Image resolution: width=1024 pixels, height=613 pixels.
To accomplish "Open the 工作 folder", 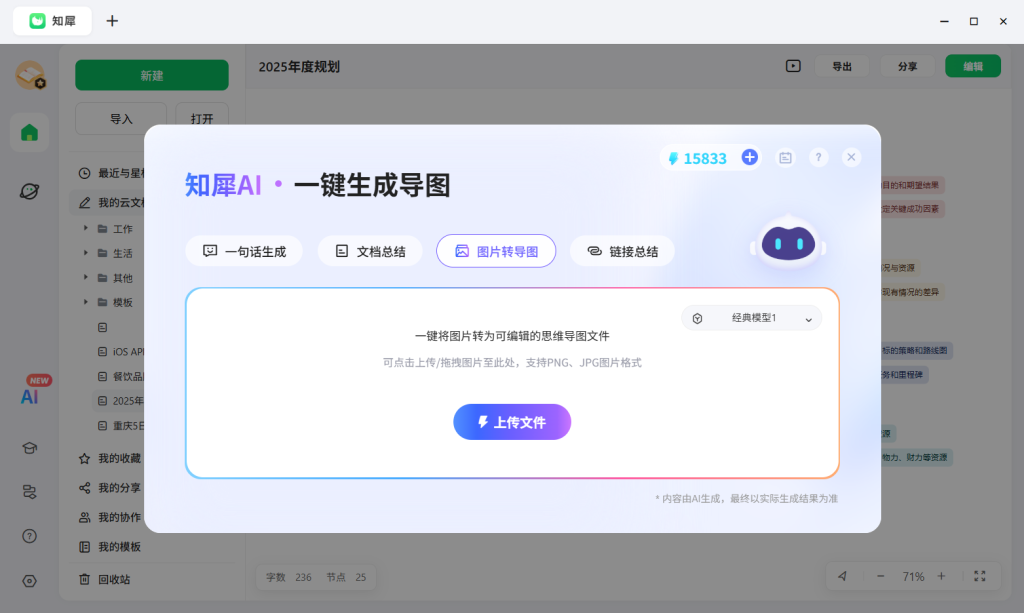I will (116, 228).
